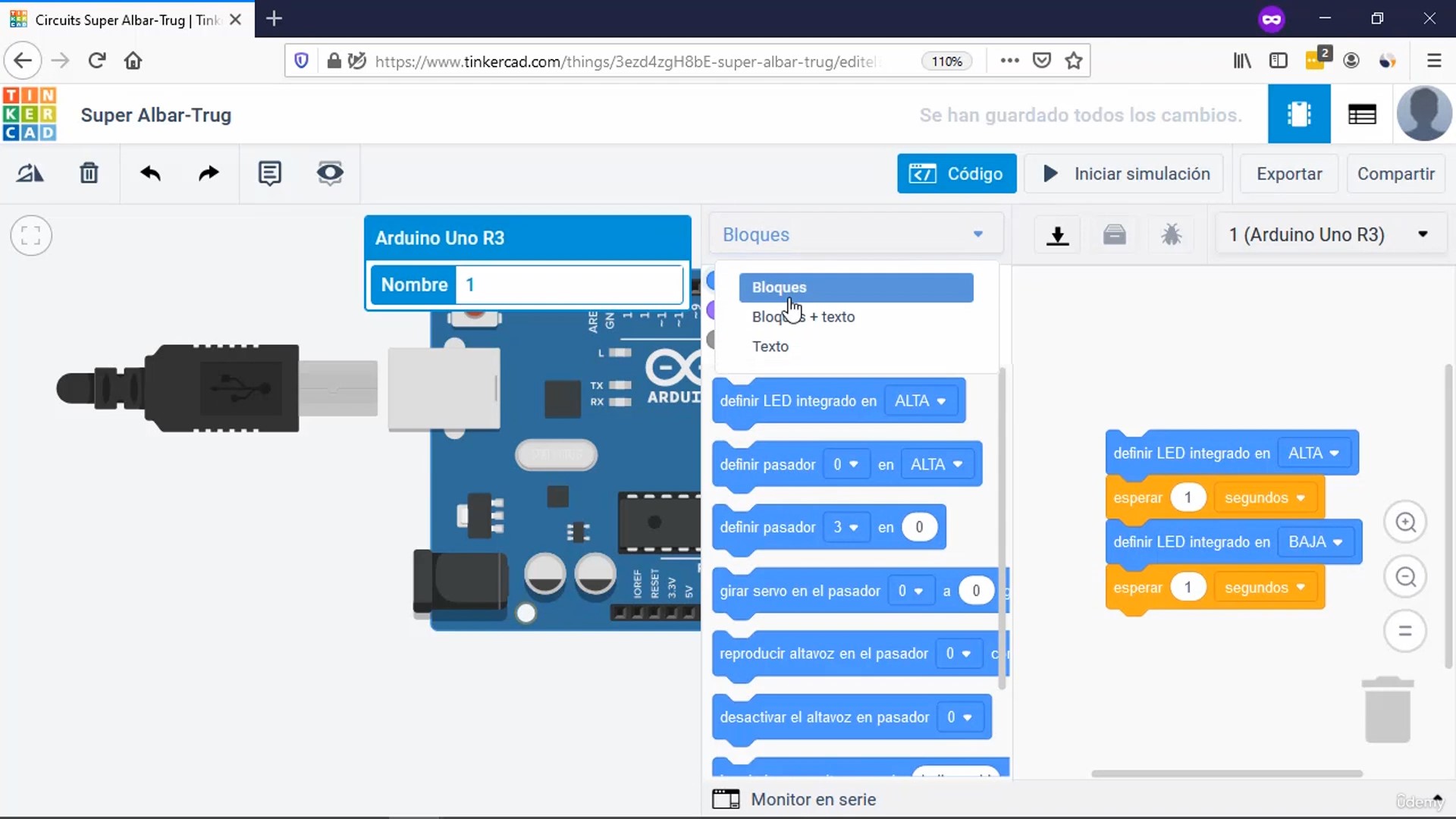Screen dimensions: 1456x819
Task: Open the 1 (Arduino Uno R3) board selector
Action: 1329,235
